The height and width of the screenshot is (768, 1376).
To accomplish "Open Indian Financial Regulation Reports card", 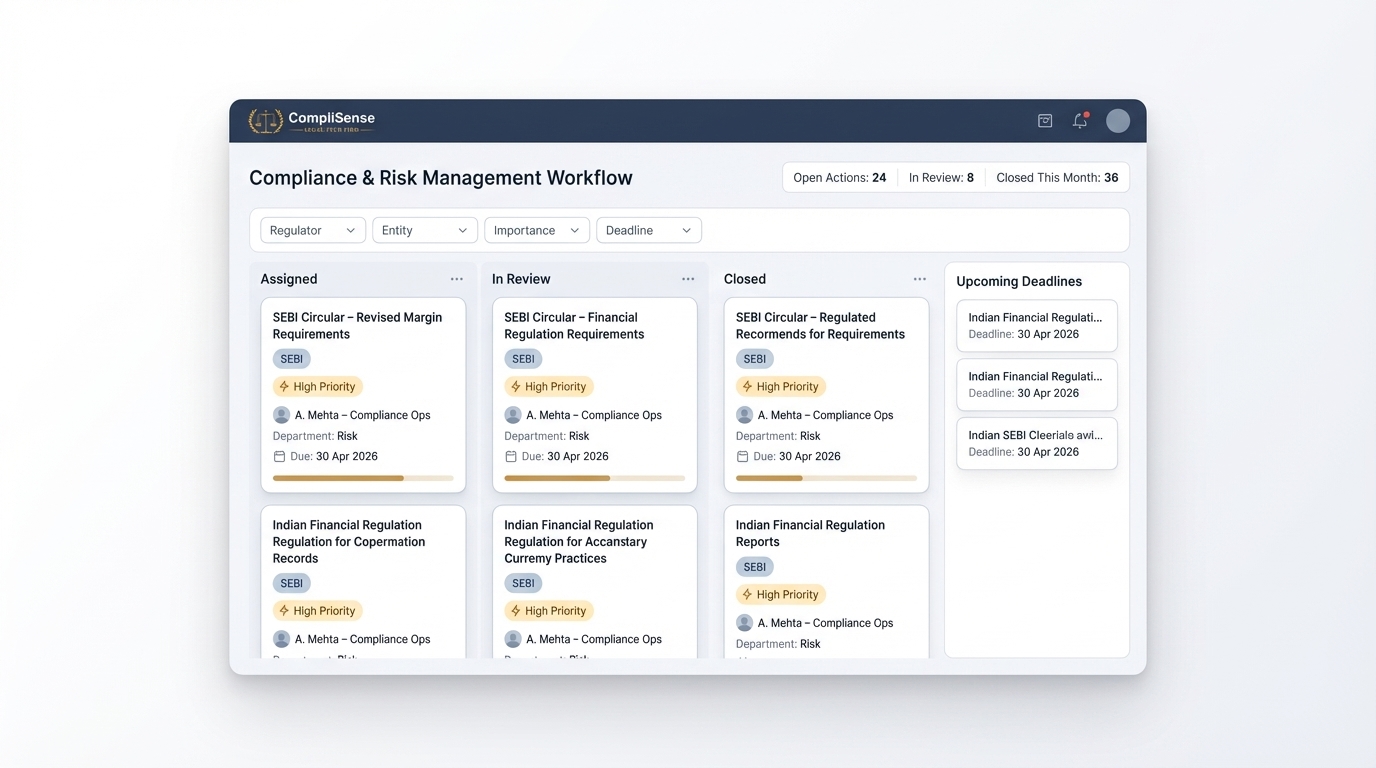I will point(827,582).
